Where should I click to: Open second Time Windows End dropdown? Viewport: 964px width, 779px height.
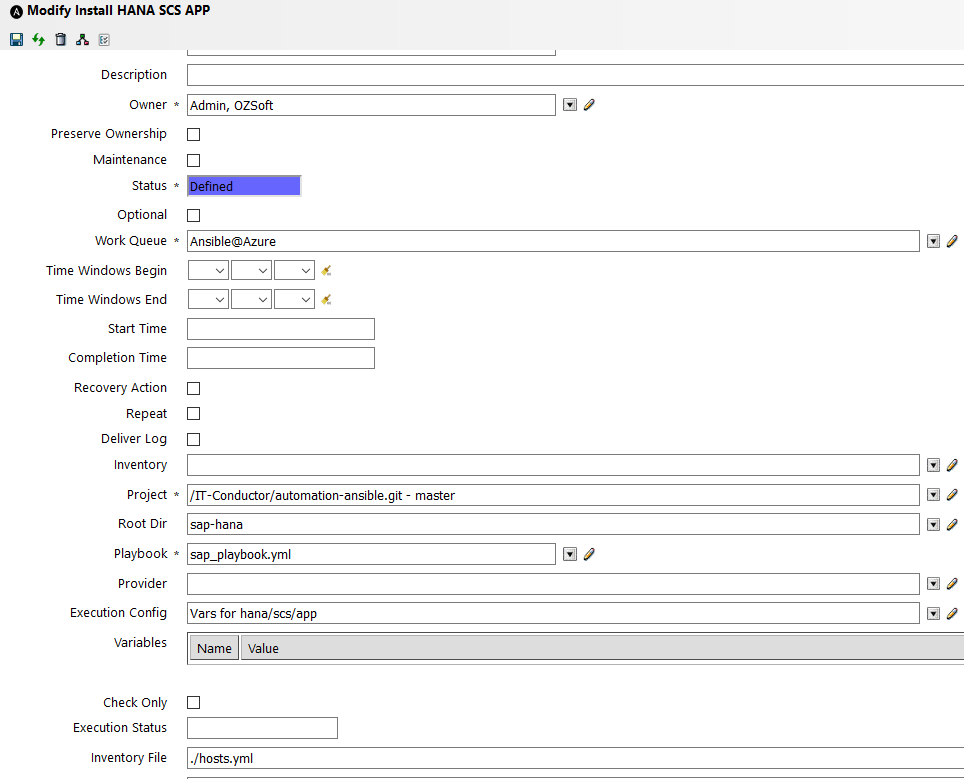[x=251, y=299]
